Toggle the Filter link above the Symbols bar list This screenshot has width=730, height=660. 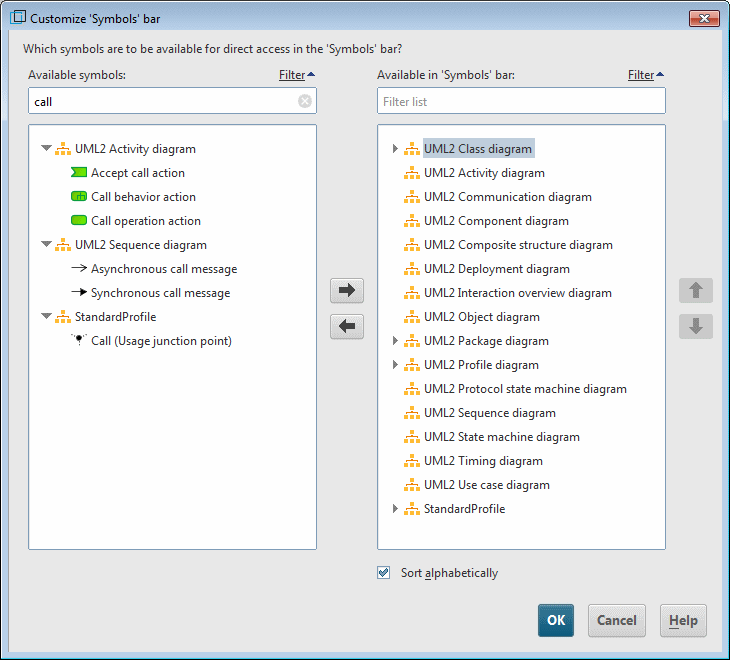coord(646,74)
